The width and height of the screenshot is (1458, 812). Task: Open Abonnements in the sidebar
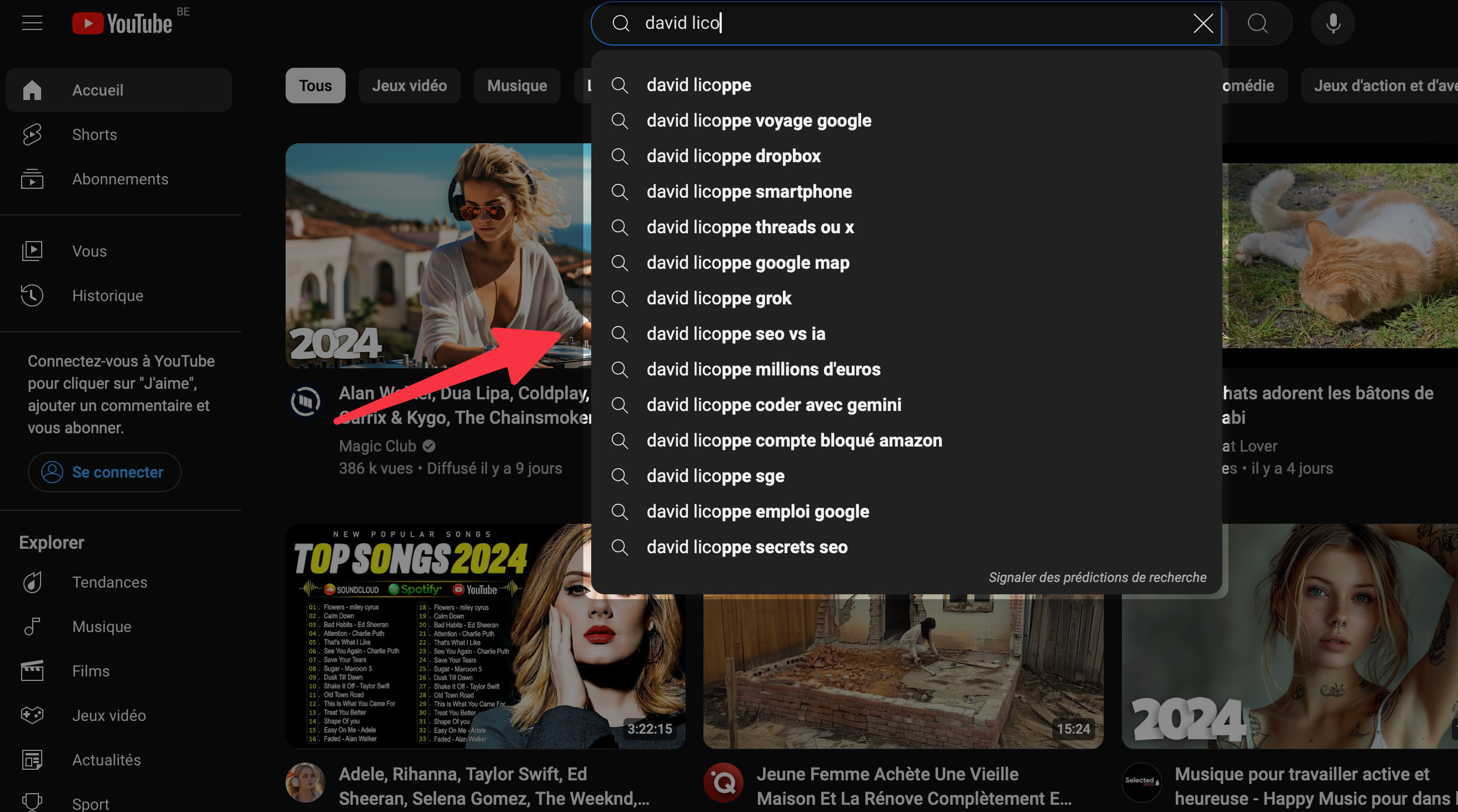tap(119, 179)
